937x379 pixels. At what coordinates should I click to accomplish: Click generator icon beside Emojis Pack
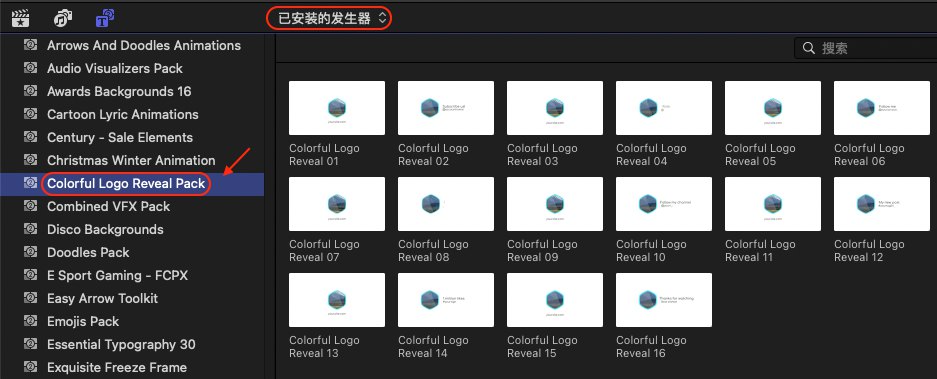click(x=30, y=322)
